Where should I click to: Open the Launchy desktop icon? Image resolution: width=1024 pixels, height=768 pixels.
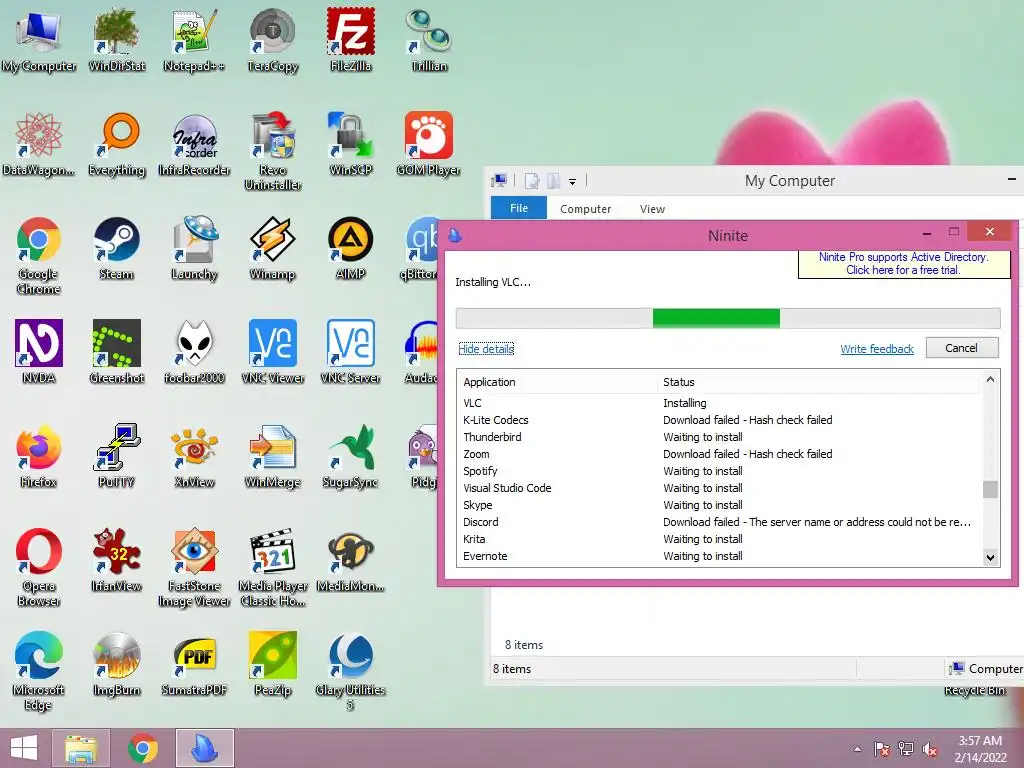pos(194,248)
